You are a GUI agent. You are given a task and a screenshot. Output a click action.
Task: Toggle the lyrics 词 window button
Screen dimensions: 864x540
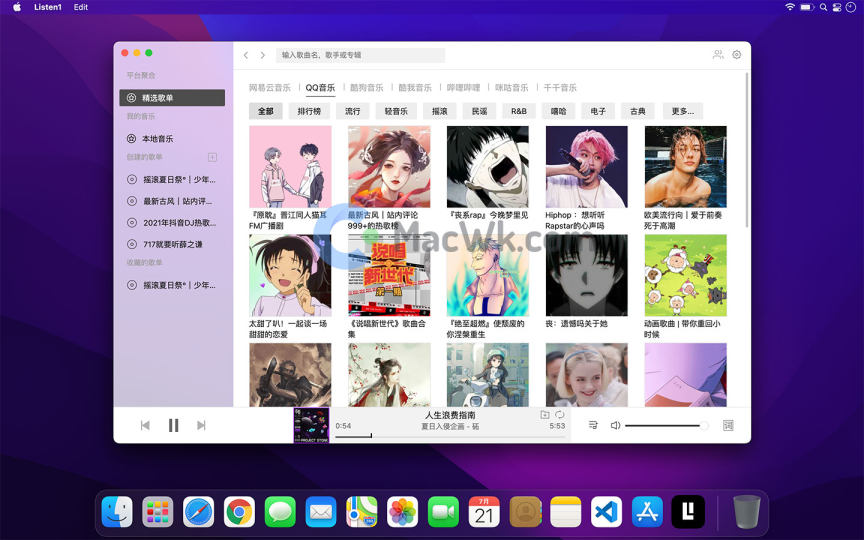point(728,425)
